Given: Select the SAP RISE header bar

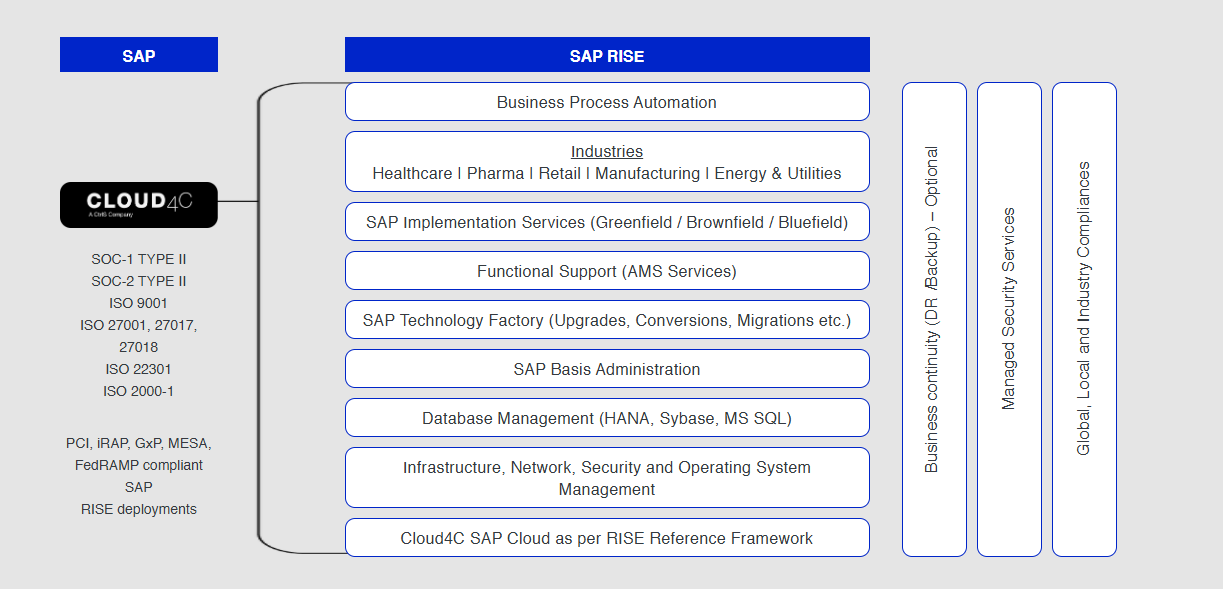Looking at the screenshot, I should pos(606,55).
